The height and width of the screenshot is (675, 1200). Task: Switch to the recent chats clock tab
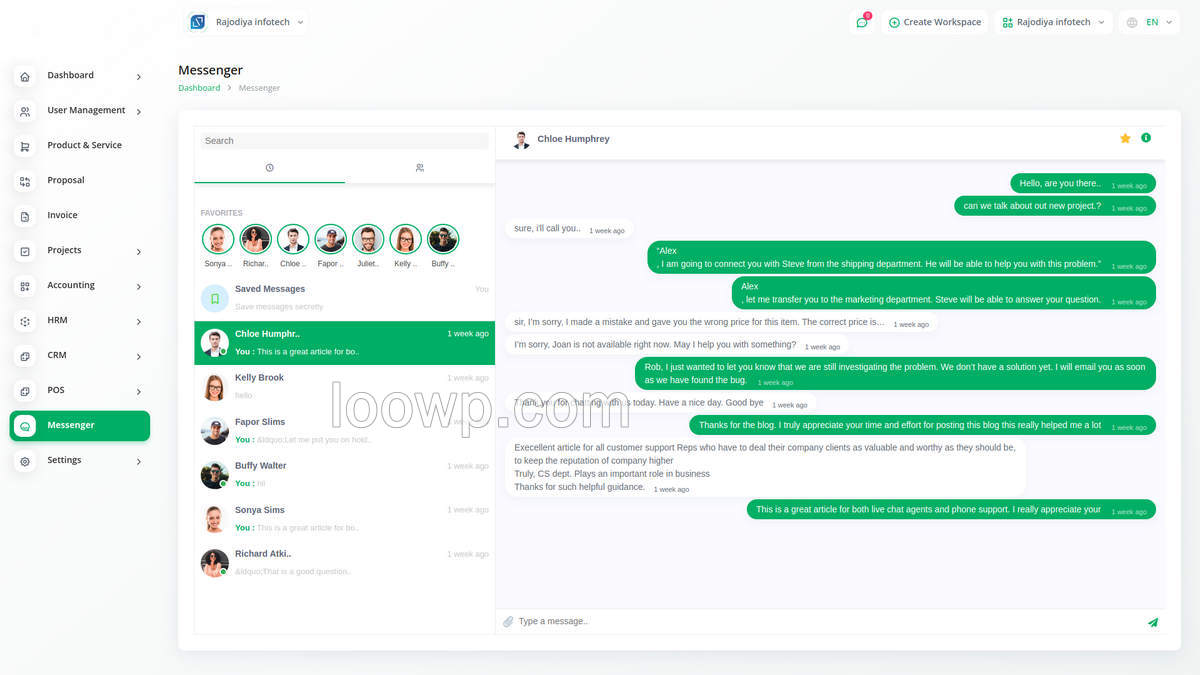(x=270, y=168)
